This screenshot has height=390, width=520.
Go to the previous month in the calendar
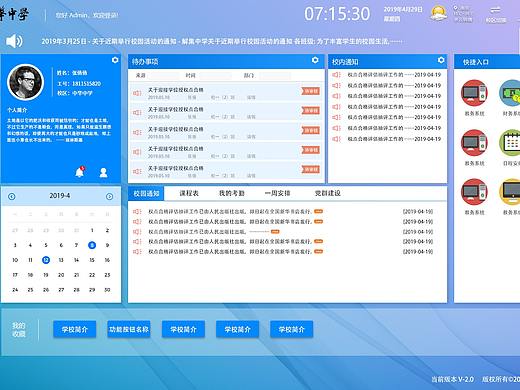coord(12,196)
